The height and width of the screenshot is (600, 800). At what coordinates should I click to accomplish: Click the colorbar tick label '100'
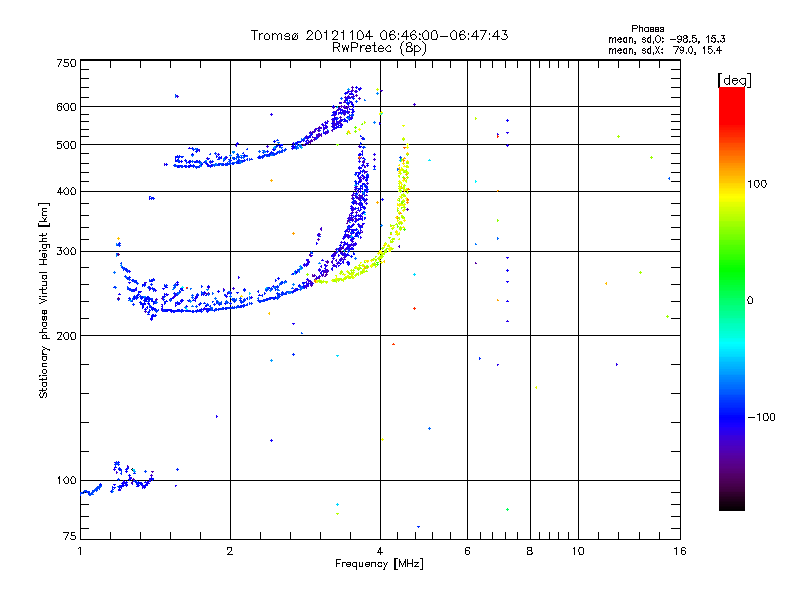pyautogui.click(x=757, y=184)
